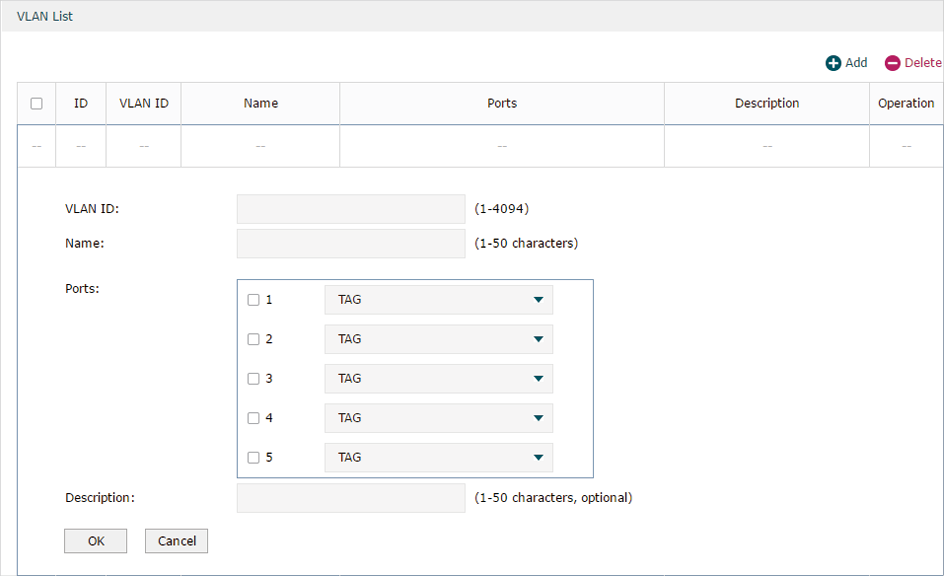Click the Ports column header
Viewport: 944px width, 576px height.
pyautogui.click(x=502, y=104)
